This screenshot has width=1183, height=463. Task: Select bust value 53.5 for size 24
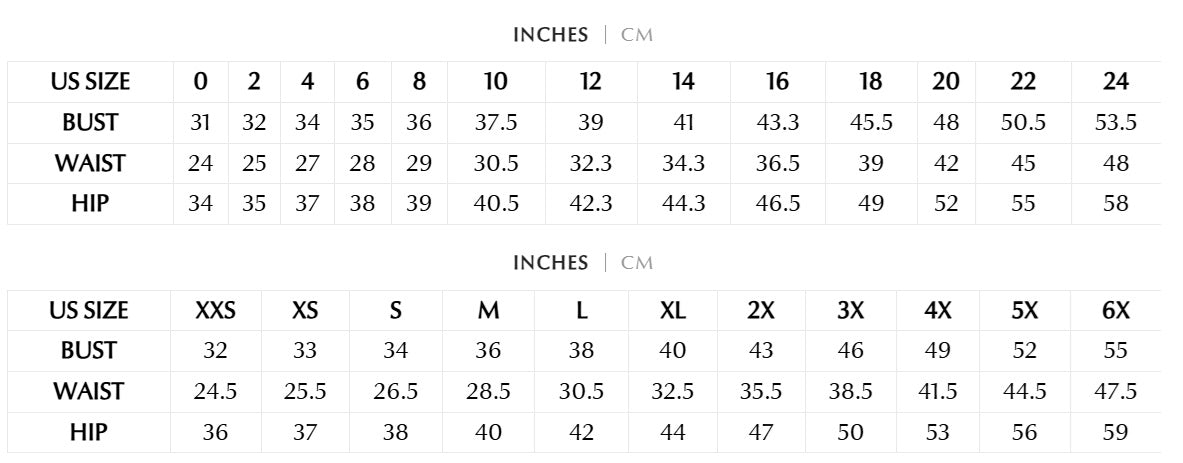point(1116,123)
